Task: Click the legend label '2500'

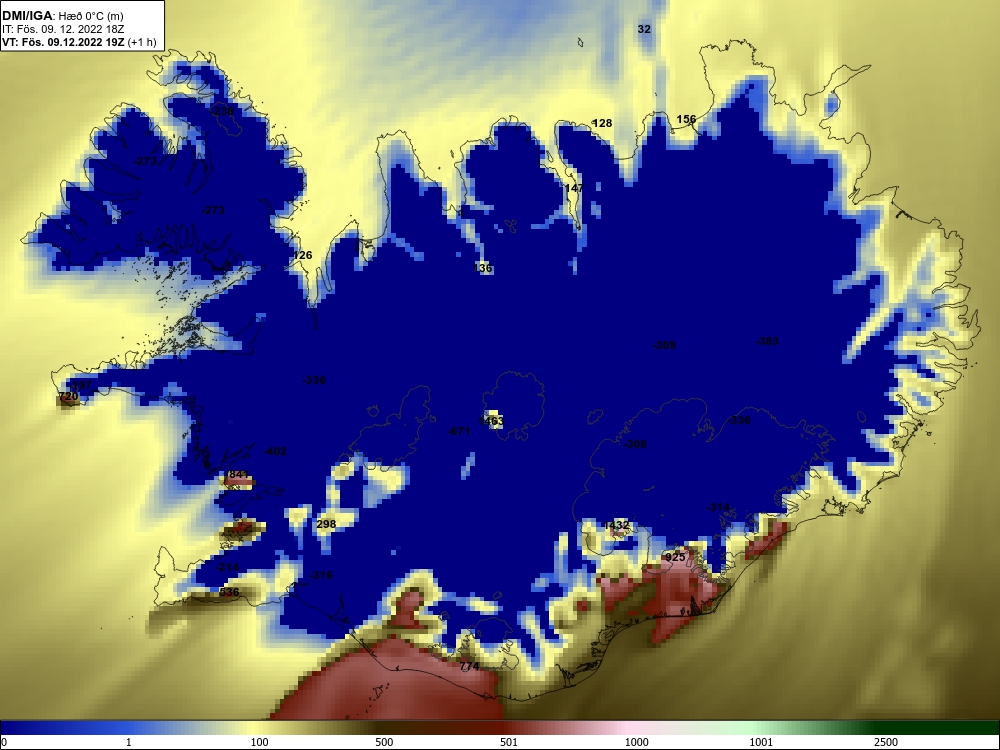Action: click(x=887, y=742)
